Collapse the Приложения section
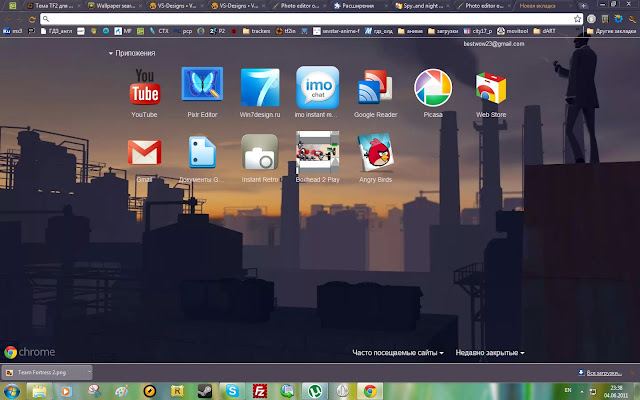This screenshot has height=400, width=640. tap(132, 53)
